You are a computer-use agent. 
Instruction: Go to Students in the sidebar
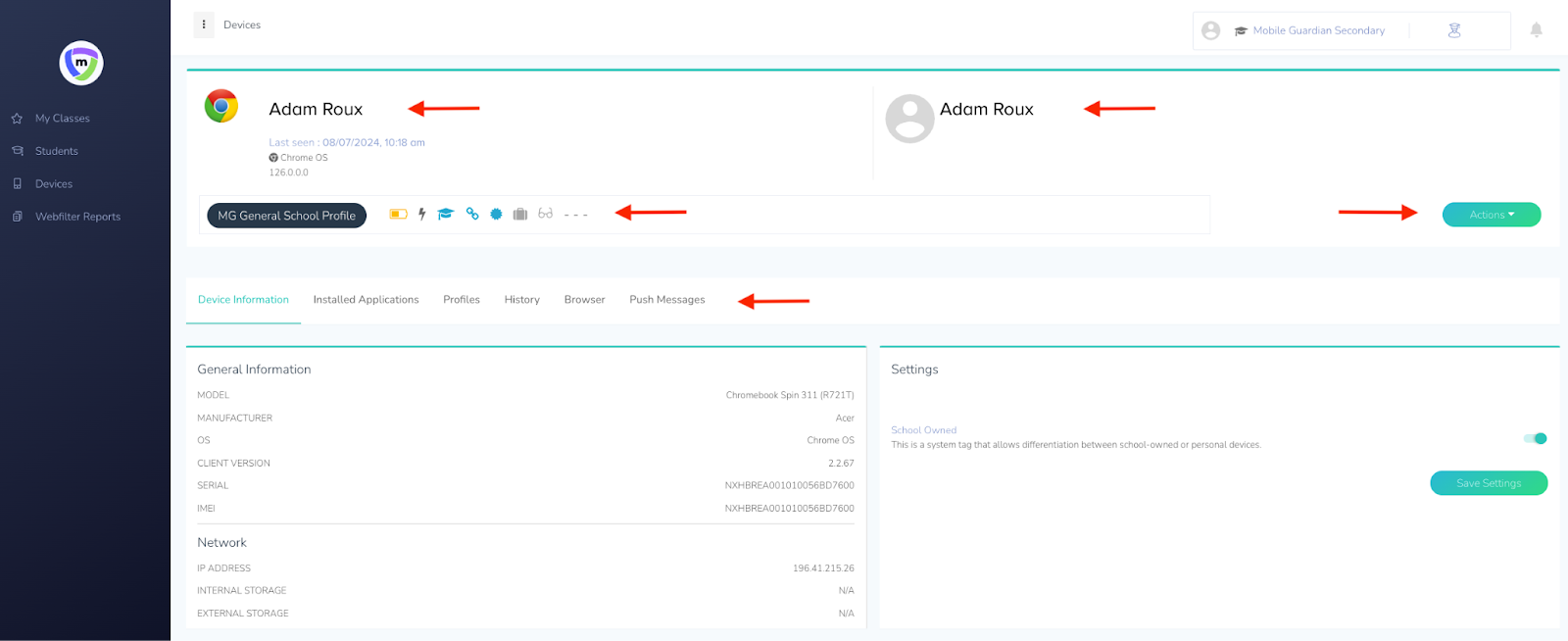pyautogui.click(x=57, y=151)
